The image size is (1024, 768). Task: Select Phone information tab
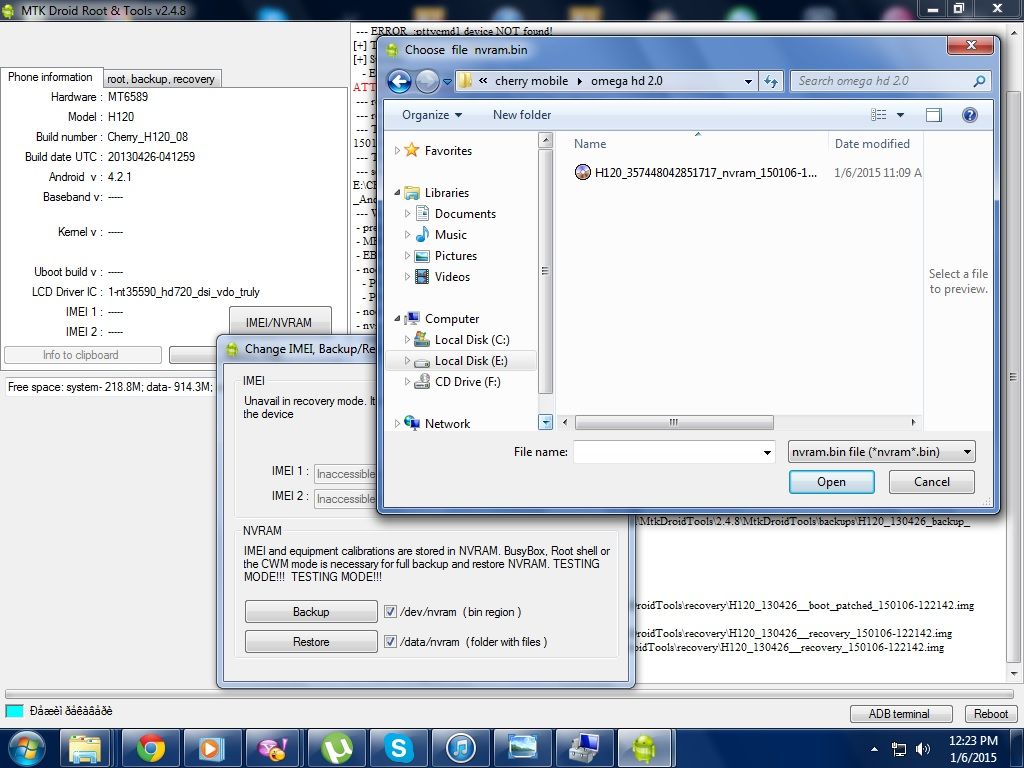[50, 77]
